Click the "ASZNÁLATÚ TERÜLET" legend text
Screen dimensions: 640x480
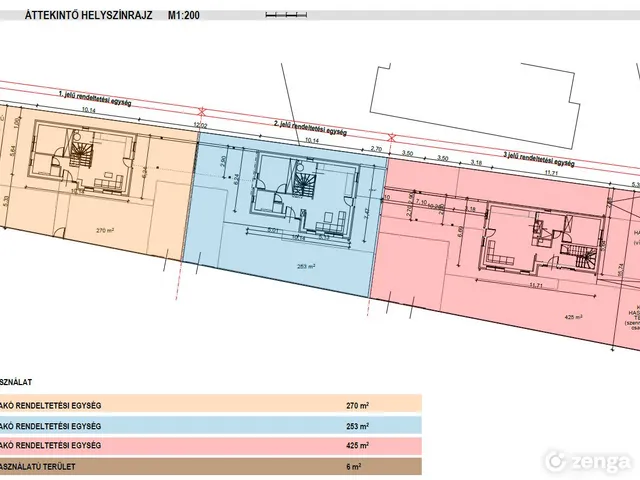point(38,467)
